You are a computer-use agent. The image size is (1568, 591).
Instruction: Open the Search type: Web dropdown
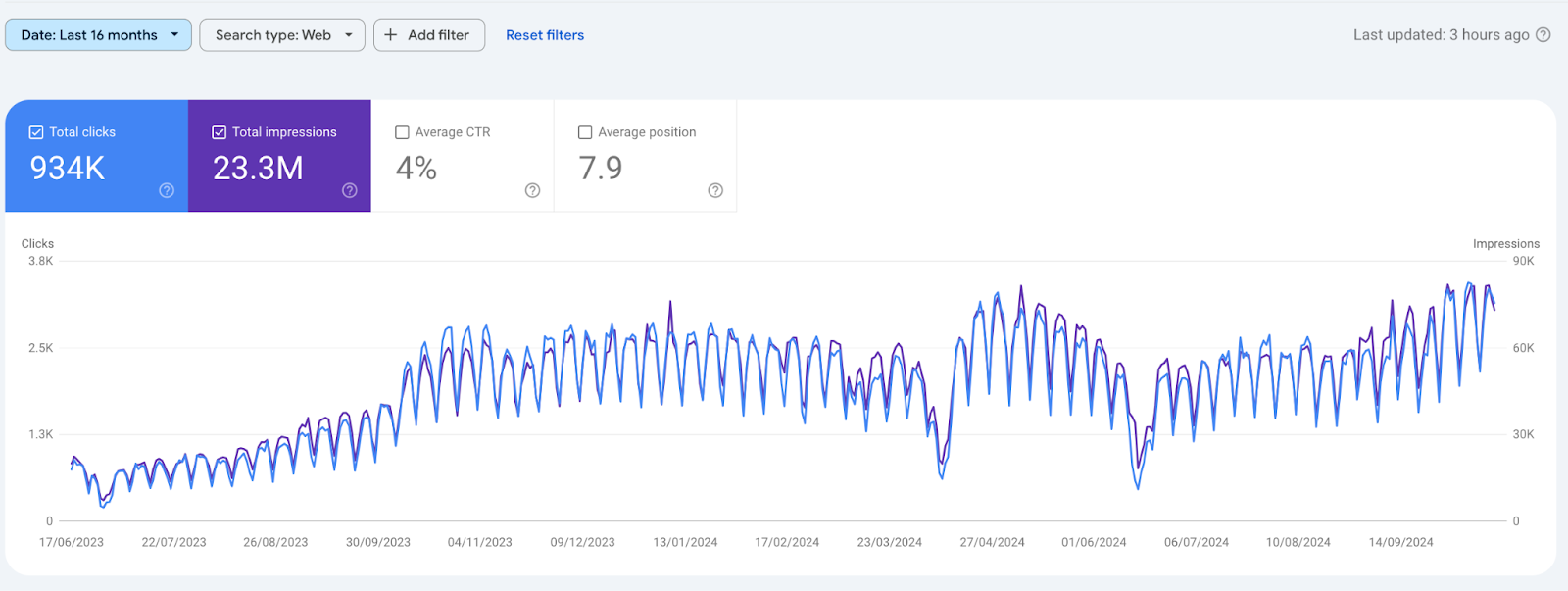[273, 35]
